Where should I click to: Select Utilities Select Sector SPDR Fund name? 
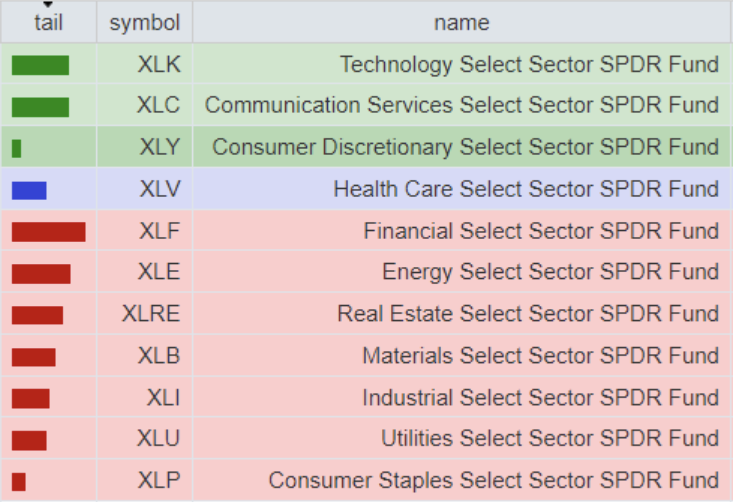coord(549,439)
